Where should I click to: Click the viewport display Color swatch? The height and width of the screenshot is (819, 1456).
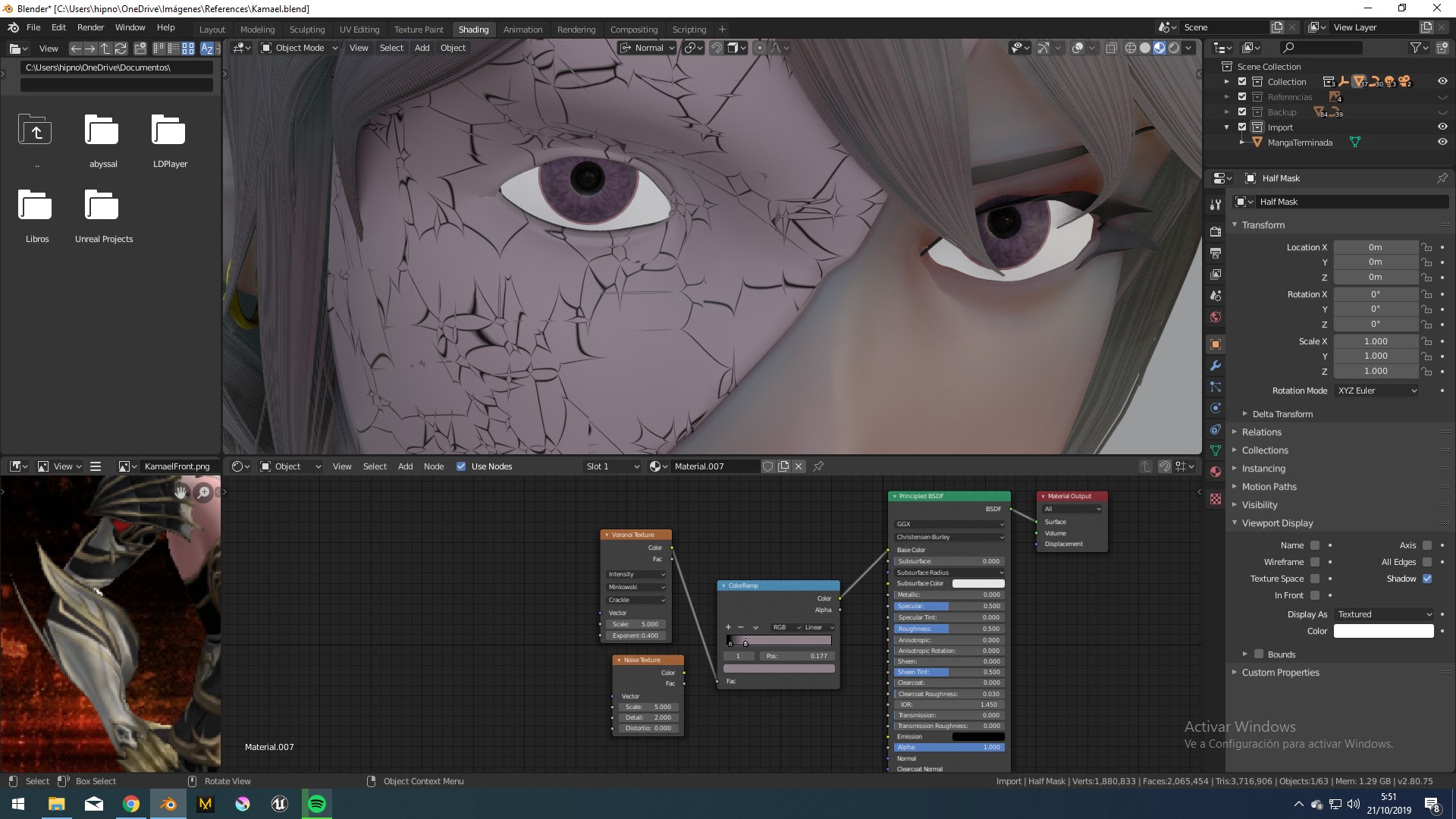pyautogui.click(x=1383, y=631)
